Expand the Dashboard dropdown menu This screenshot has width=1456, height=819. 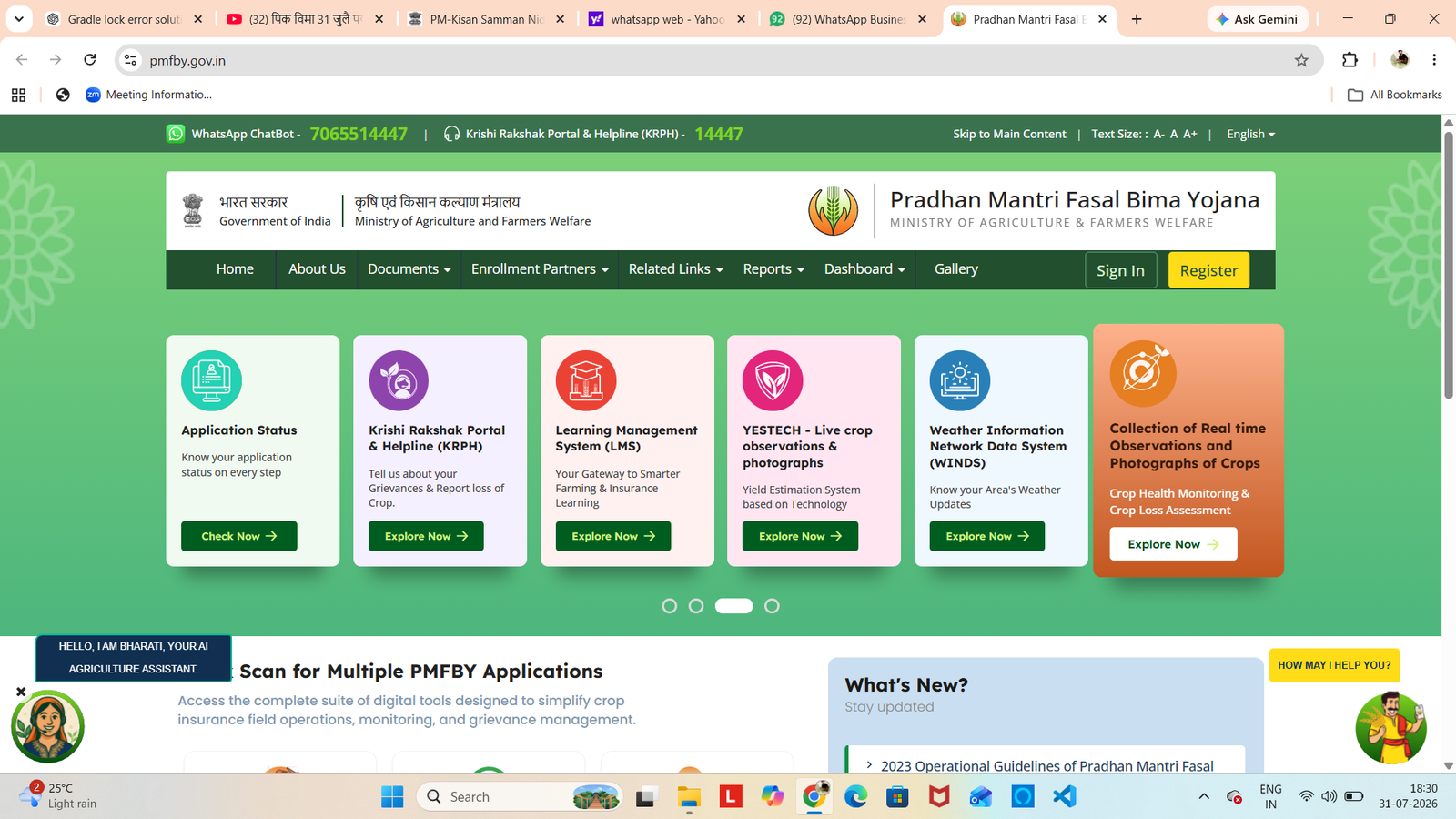tap(864, 269)
